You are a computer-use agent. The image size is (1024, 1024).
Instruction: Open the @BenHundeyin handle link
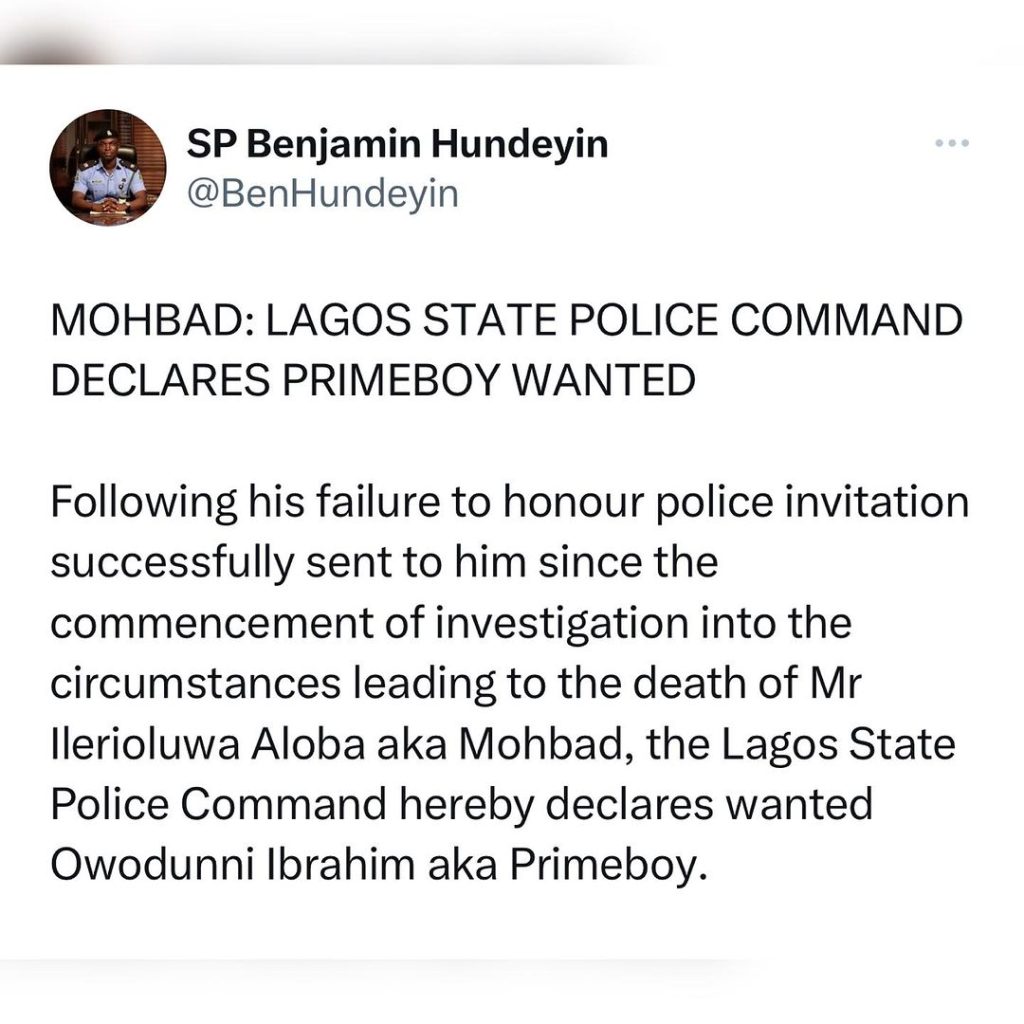tap(323, 194)
